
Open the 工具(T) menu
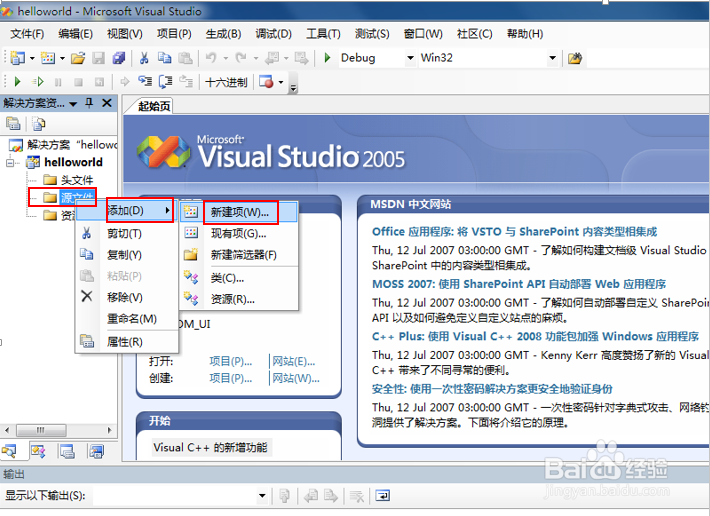(x=323, y=34)
